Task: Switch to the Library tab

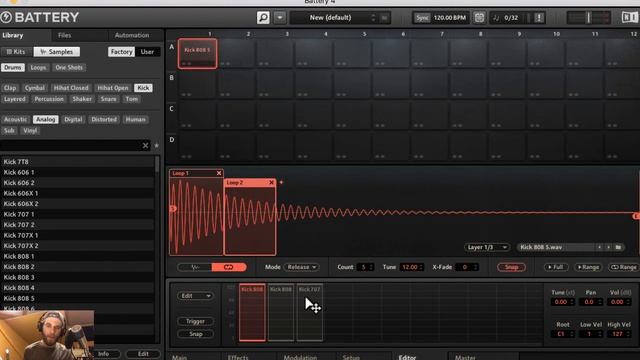Action: (x=13, y=35)
